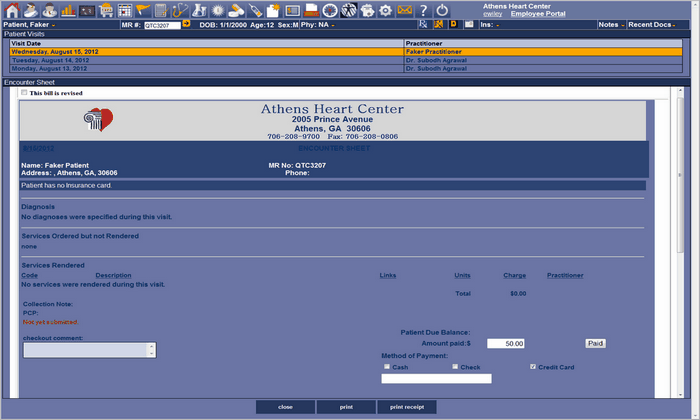Click the close button at bottom
The height and width of the screenshot is (420, 700).
[x=285, y=407]
